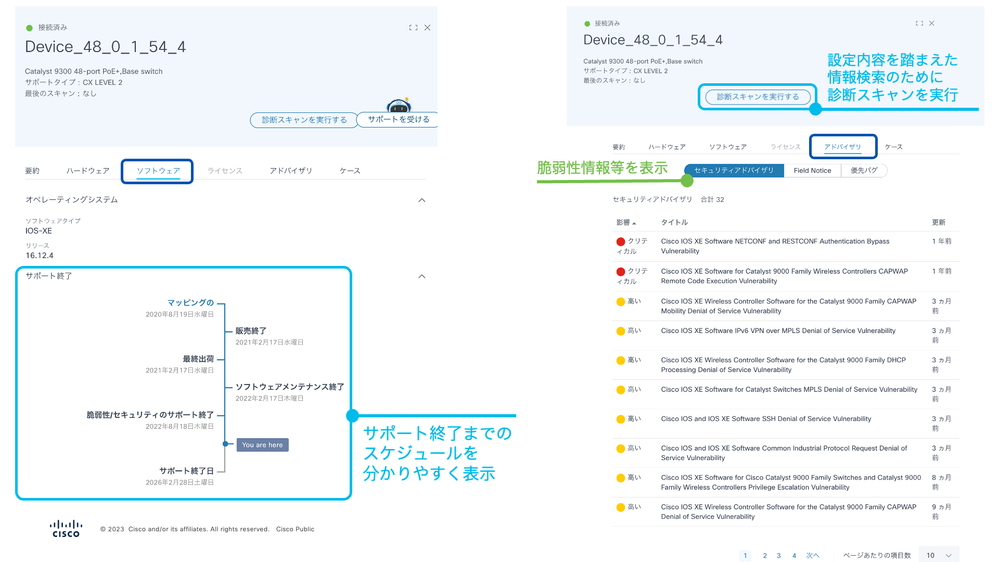The image size is (999, 562).
Task: Collapse サポート終了 section
Action: click(x=421, y=277)
